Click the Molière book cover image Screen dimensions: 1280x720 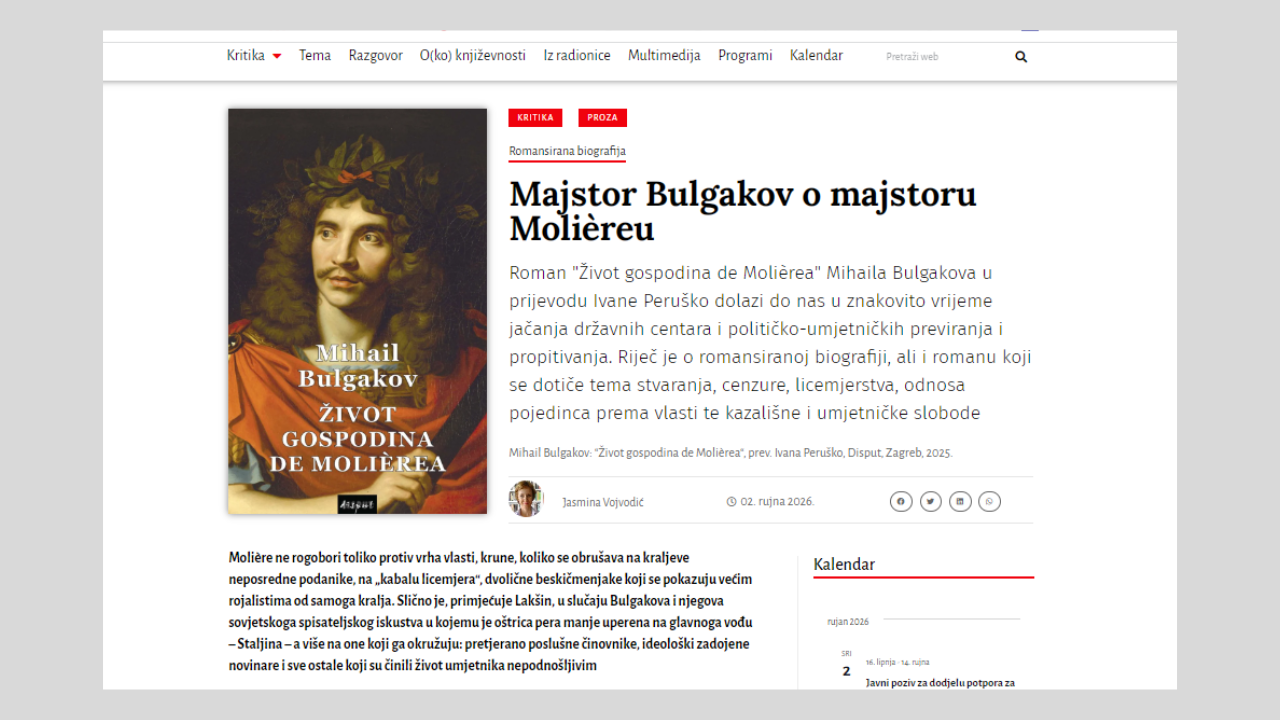[x=358, y=311]
